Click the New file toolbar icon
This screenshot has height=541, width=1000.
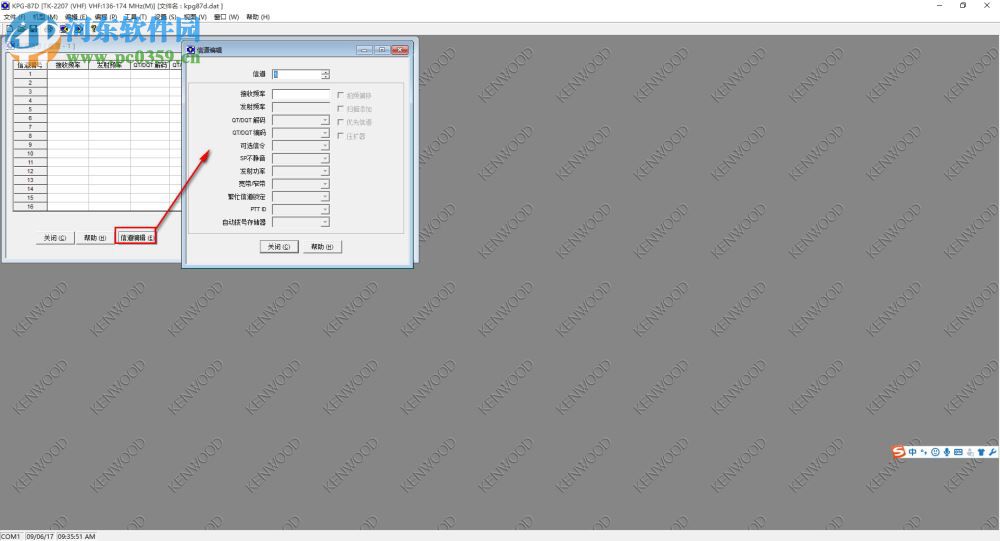(9, 29)
